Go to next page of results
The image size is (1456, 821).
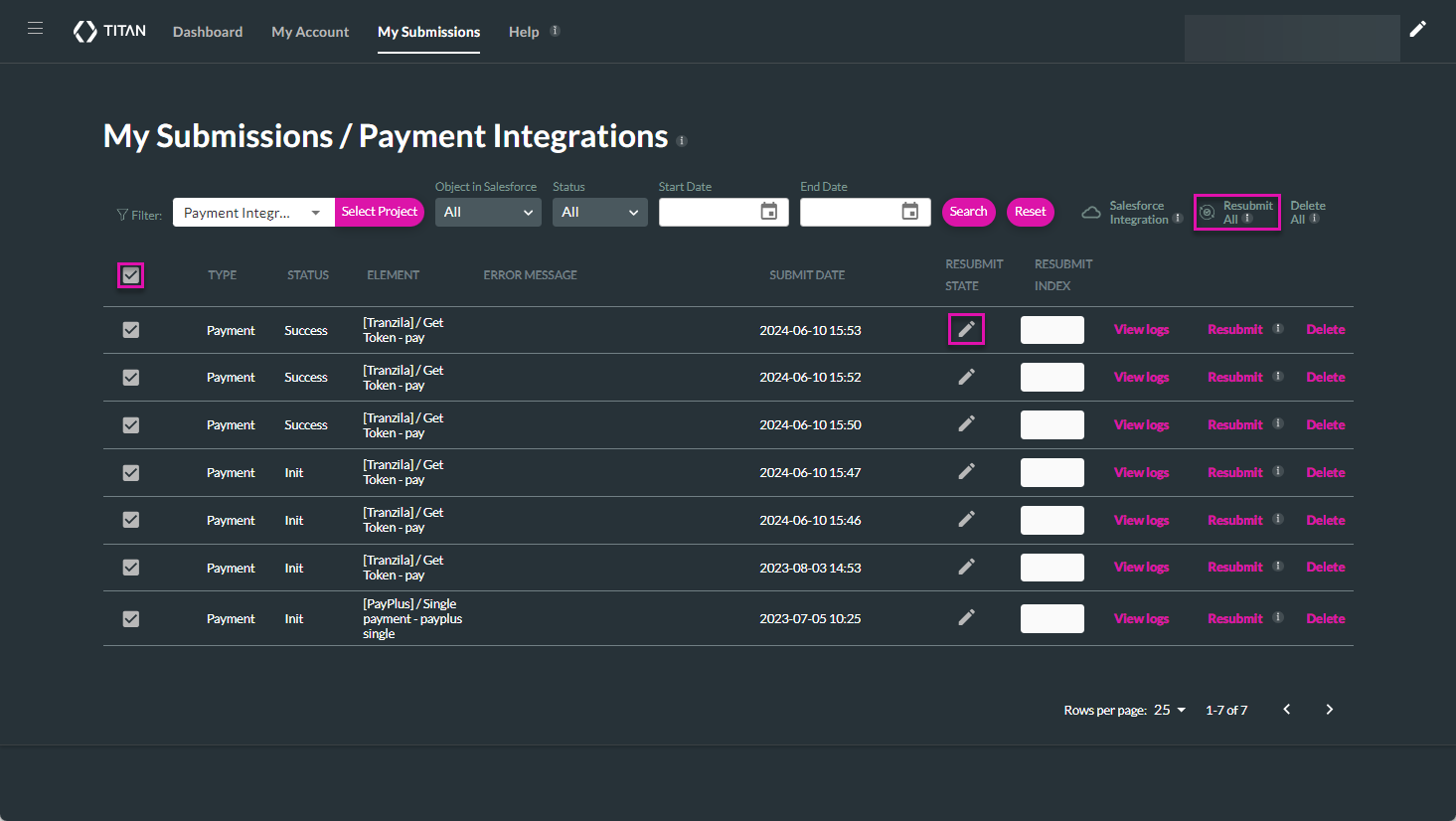click(x=1329, y=710)
